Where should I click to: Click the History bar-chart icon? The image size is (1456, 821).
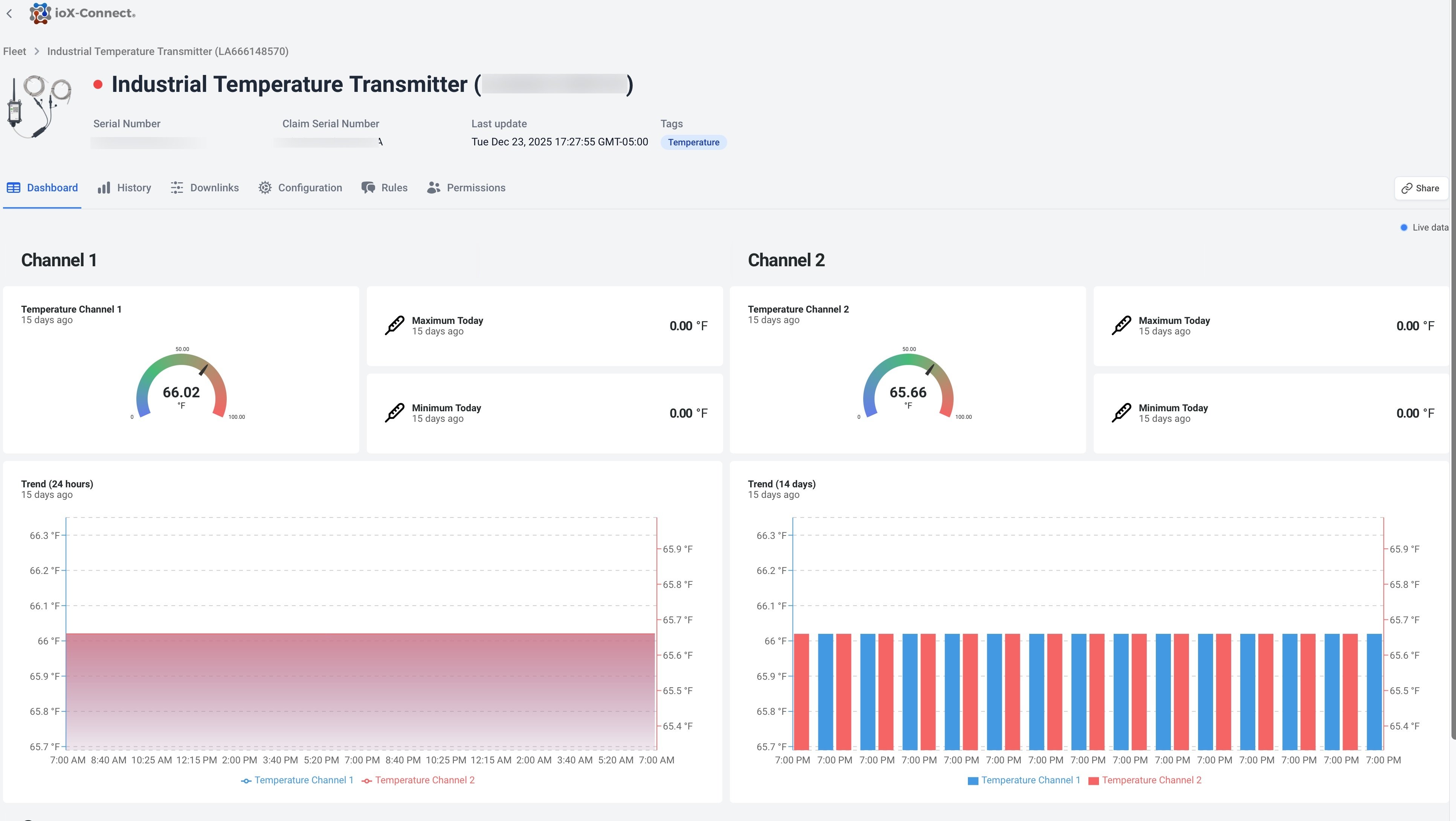(x=104, y=187)
